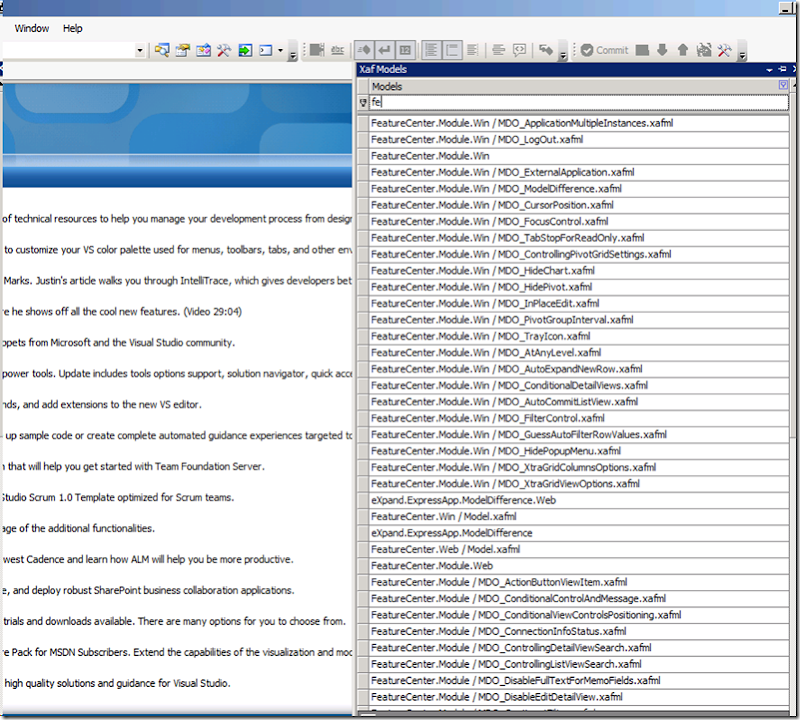
Task: Click the filter text field containing 'fe'
Action: point(579,102)
